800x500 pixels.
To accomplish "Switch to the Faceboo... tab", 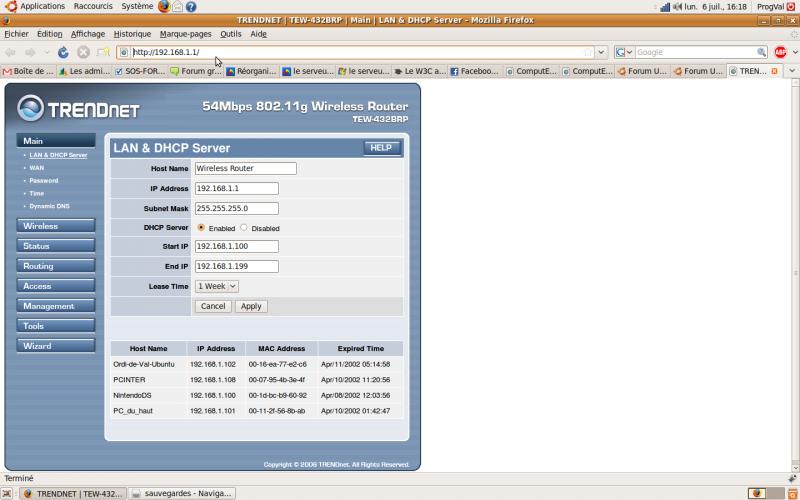I will 474,71.
